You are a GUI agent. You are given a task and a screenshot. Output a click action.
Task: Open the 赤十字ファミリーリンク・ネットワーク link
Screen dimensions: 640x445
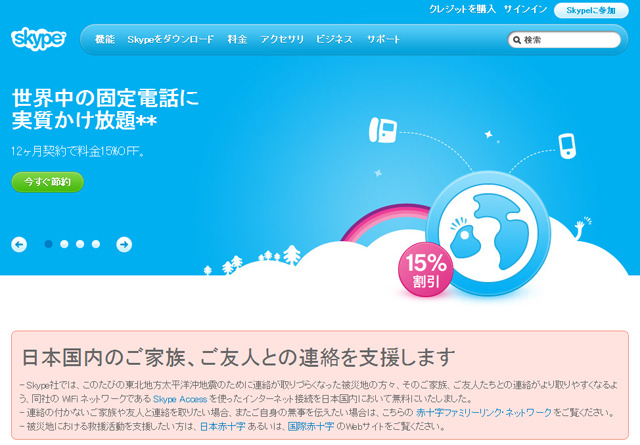pyautogui.click(x=484, y=413)
